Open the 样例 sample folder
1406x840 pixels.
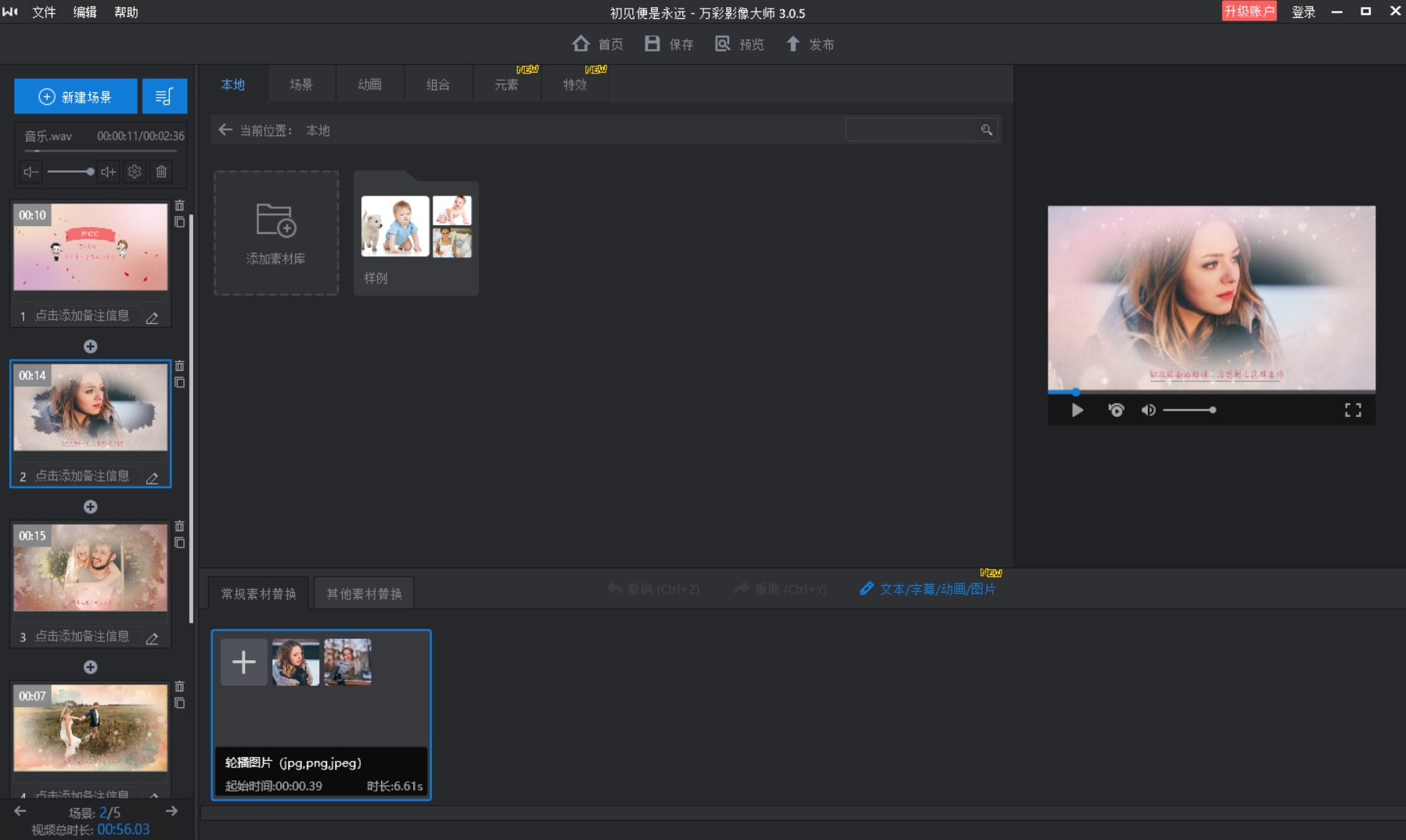click(416, 233)
